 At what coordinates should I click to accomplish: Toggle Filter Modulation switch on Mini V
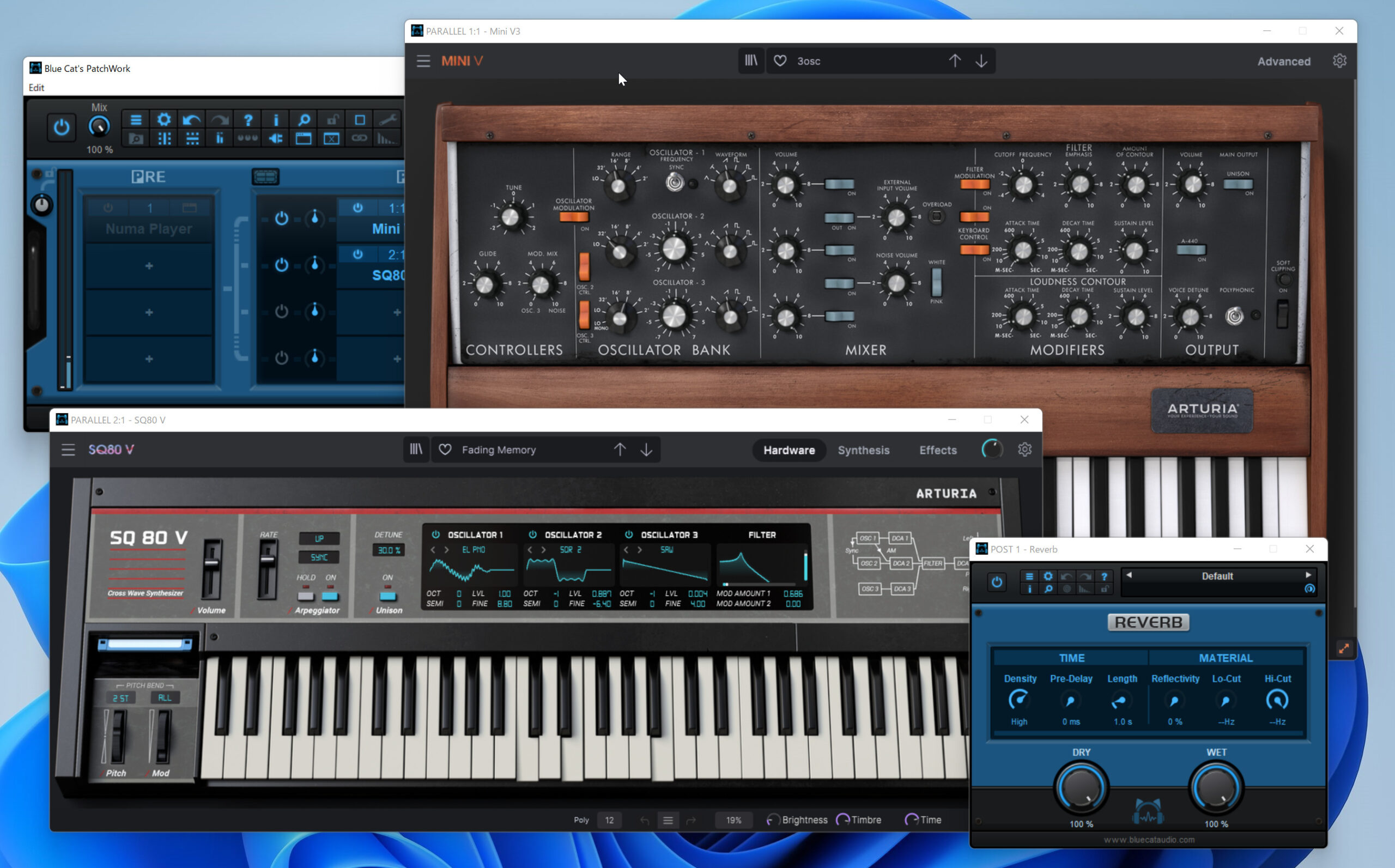point(975,184)
